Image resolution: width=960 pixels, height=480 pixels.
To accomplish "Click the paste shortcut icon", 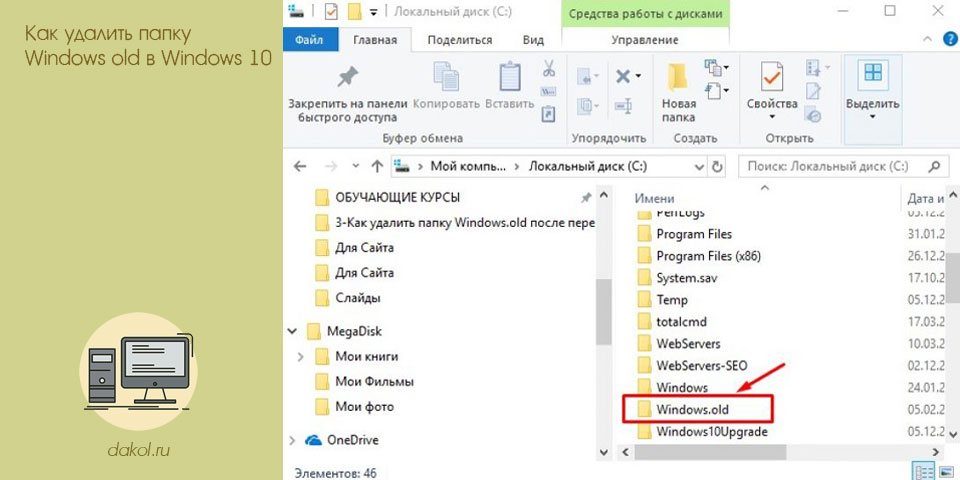I will pos(549,114).
